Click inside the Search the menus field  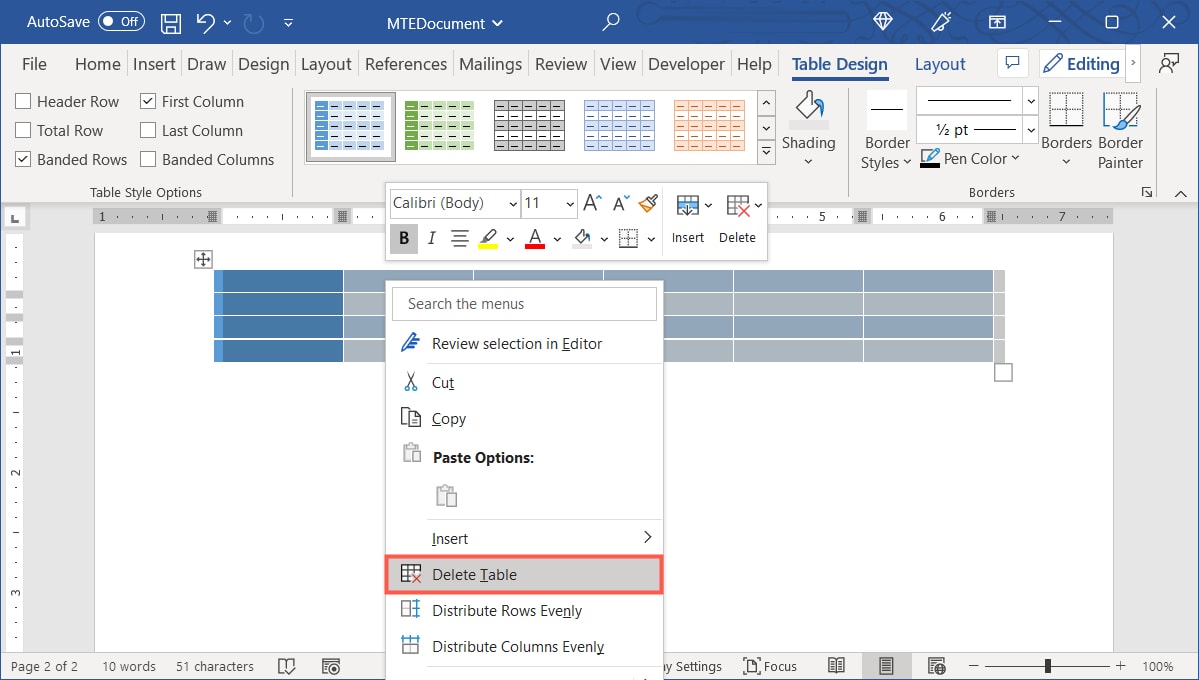point(524,303)
